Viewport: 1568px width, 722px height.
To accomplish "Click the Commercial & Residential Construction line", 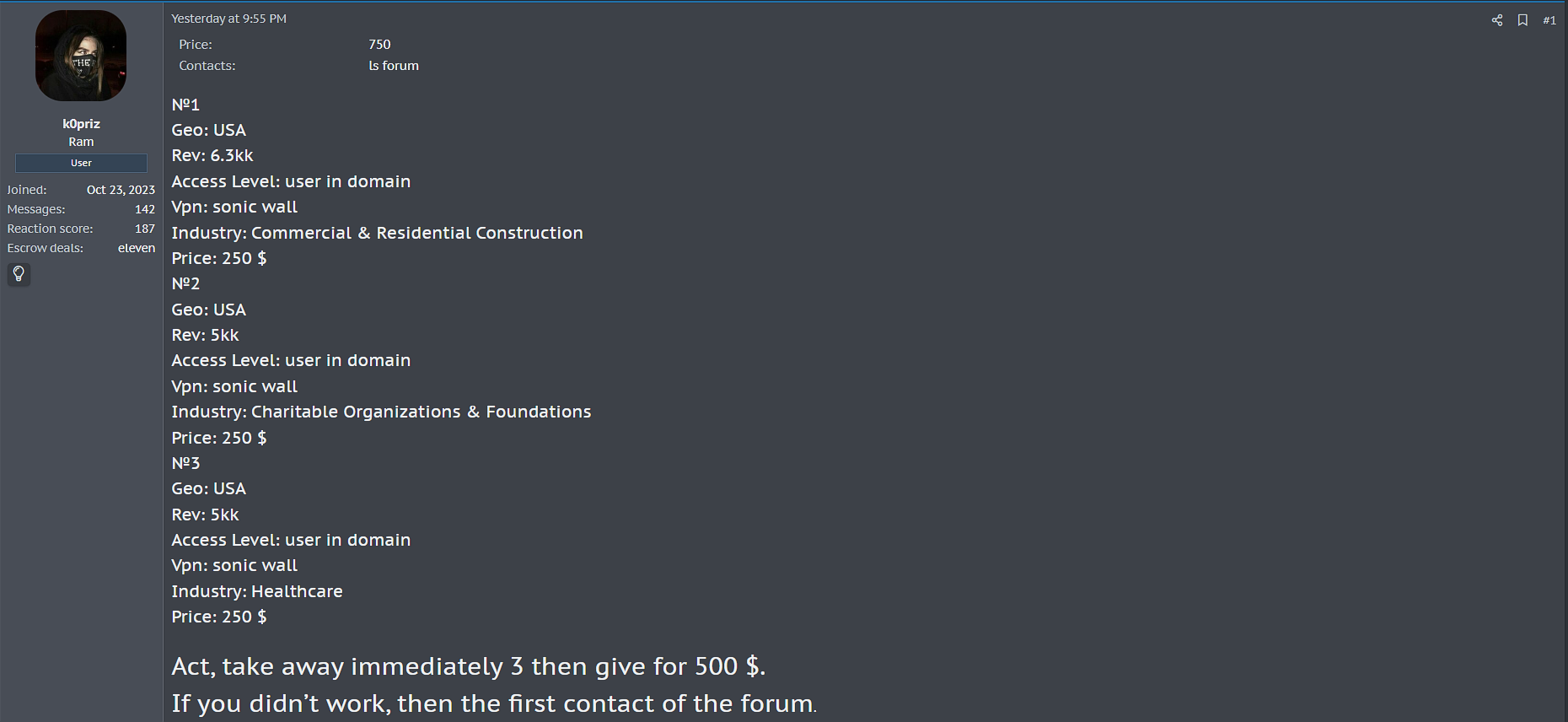I will [x=377, y=233].
